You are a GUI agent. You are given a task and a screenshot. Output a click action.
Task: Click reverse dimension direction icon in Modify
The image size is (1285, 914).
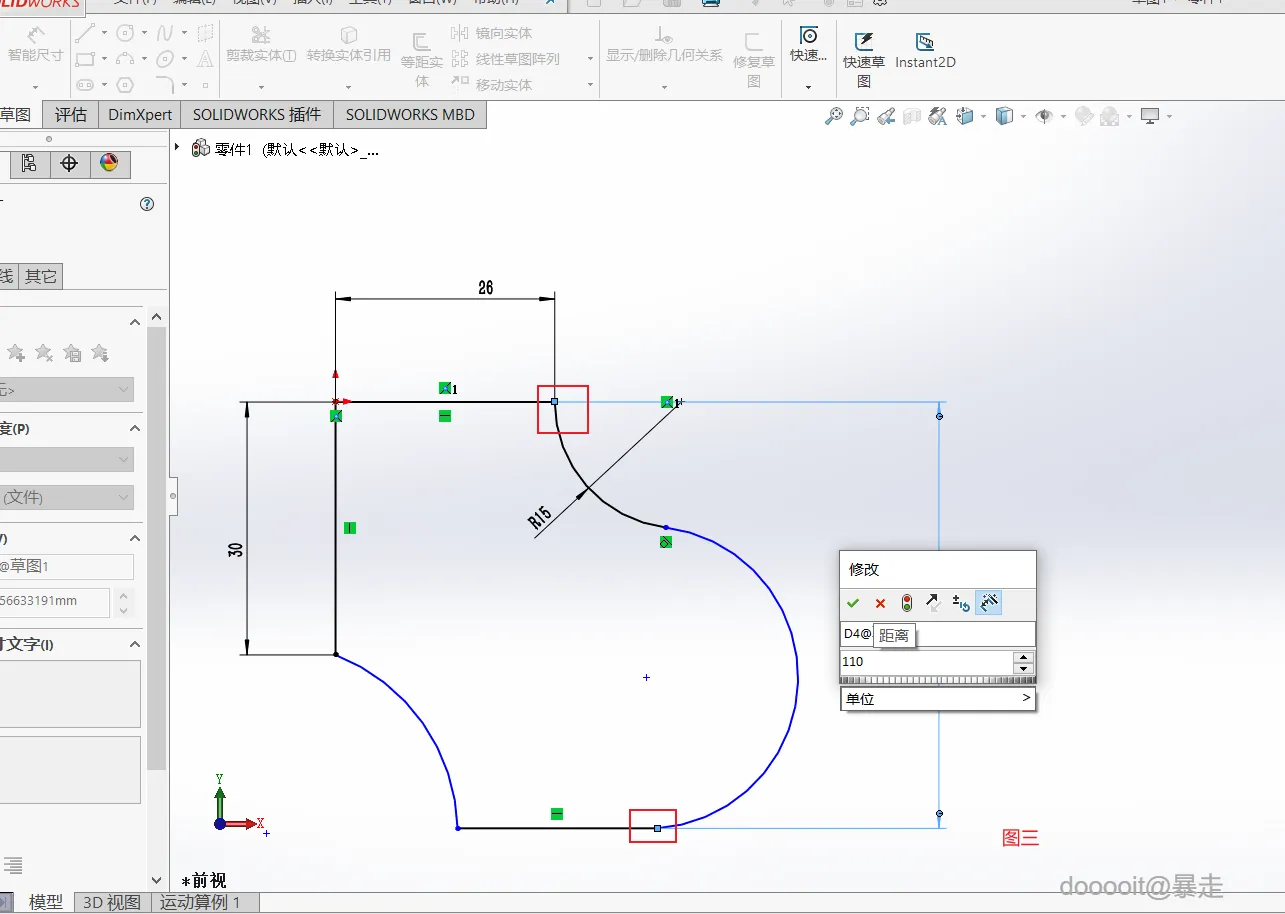(933, 603)
